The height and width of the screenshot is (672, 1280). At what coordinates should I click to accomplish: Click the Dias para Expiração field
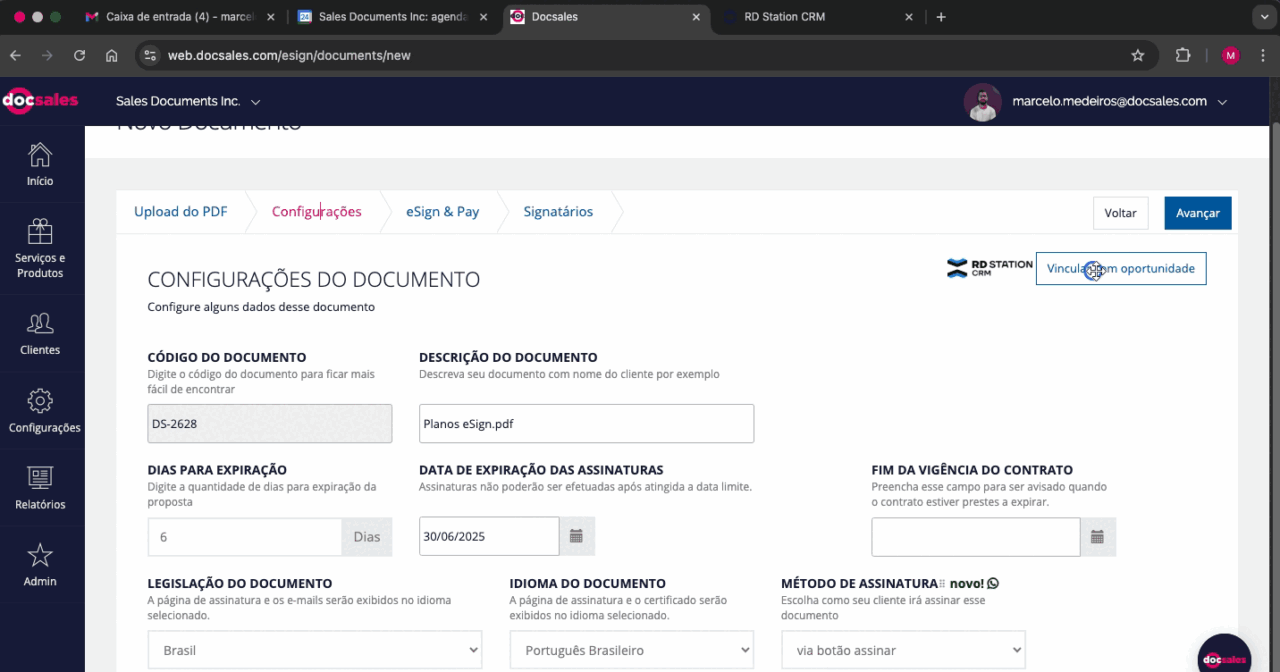[x=245, y=537]
